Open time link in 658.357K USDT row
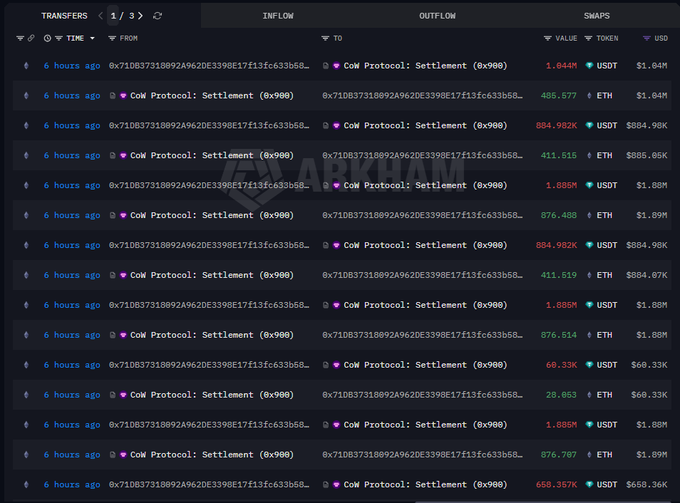Screen dimensions: 680x503 (72, 484)
